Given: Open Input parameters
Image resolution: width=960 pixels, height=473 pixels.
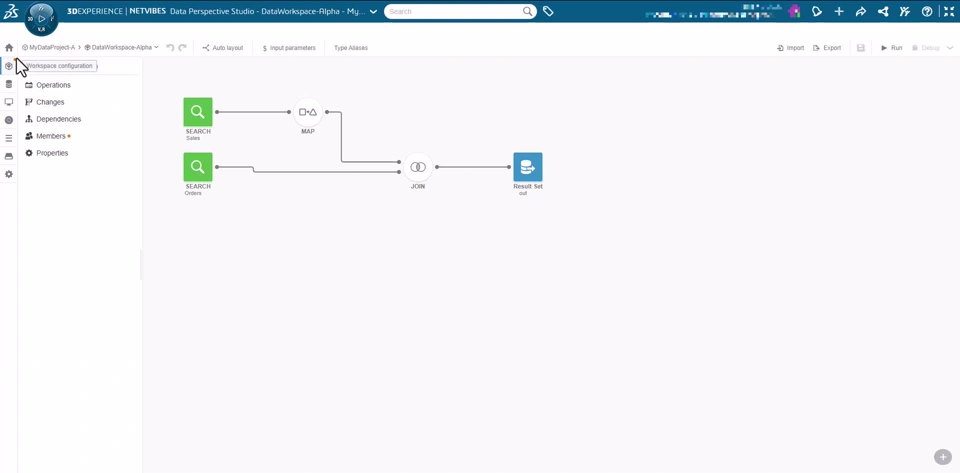Looking at the screenshot, I should pyautogui.click(x=288, y=48).
